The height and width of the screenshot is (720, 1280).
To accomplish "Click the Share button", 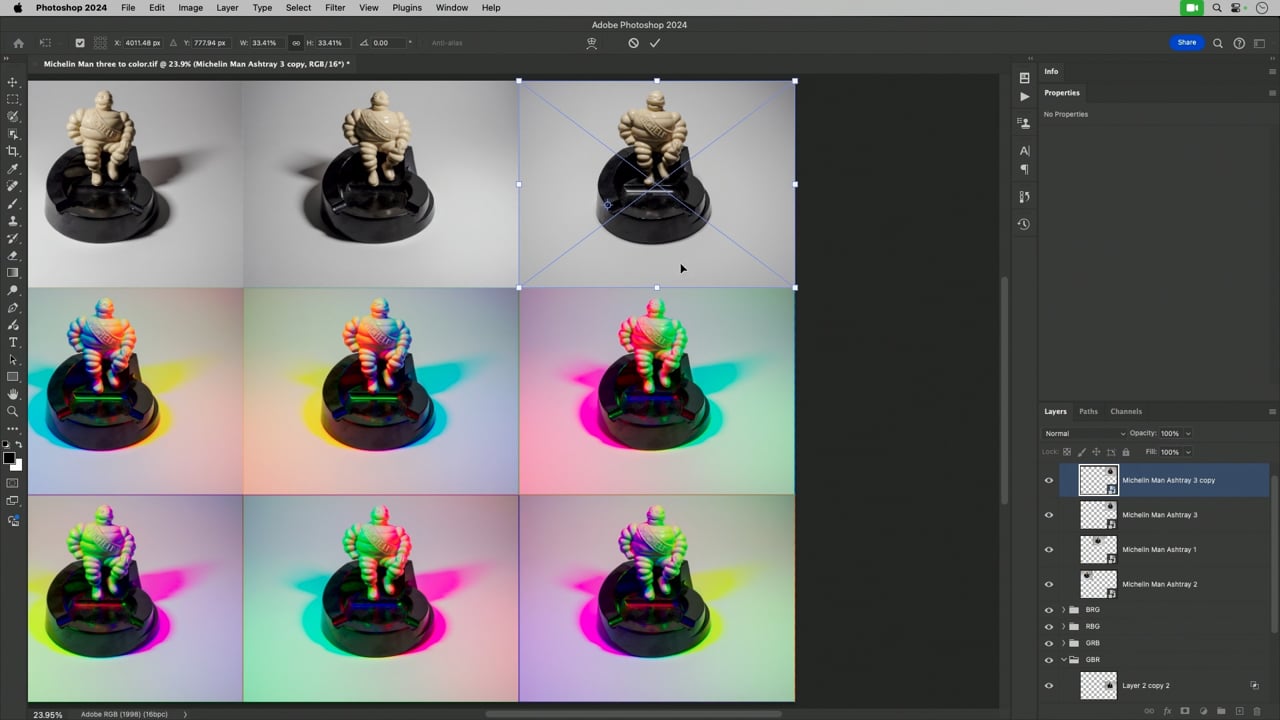I will (x=1187, y=43).
